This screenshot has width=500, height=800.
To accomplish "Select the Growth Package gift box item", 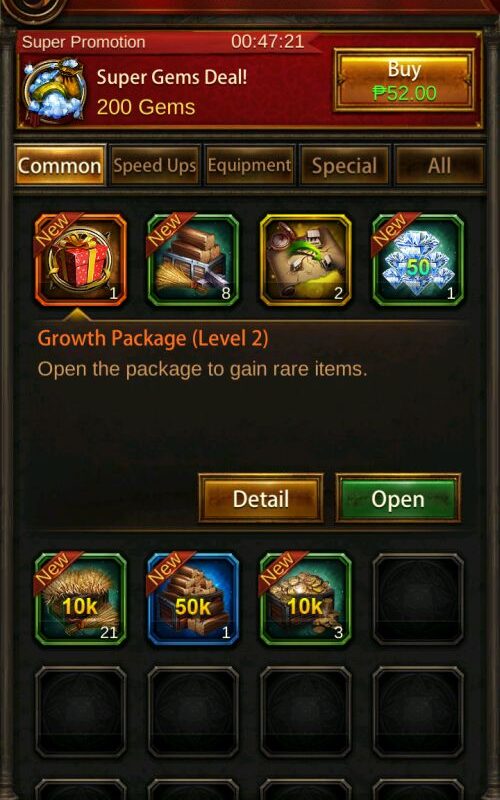I will click(81, 260).
